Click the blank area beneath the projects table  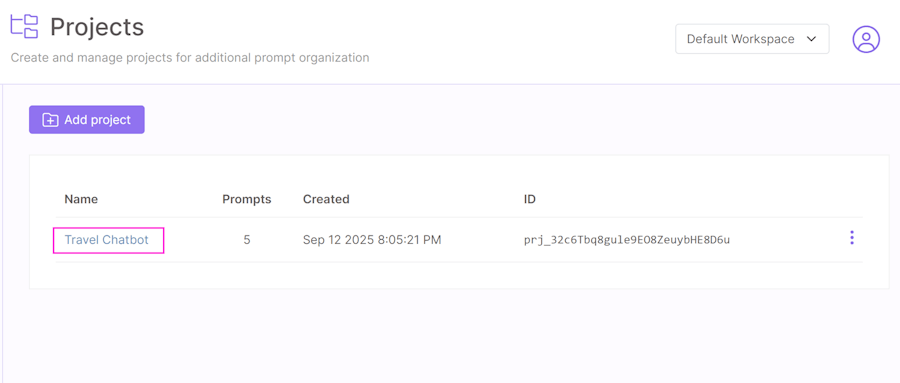click(x=459, y=336)
